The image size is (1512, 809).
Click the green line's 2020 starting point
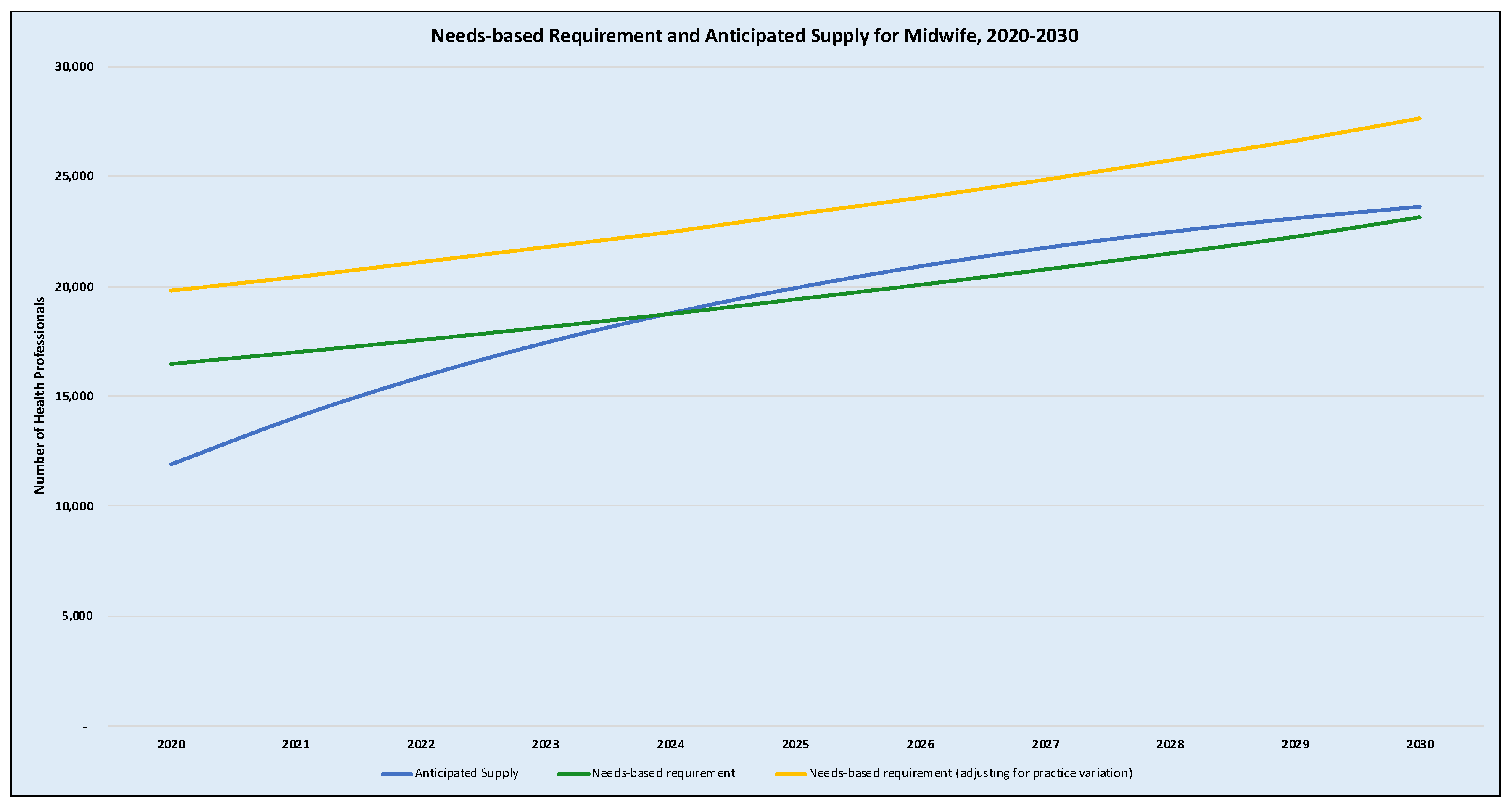172,364
